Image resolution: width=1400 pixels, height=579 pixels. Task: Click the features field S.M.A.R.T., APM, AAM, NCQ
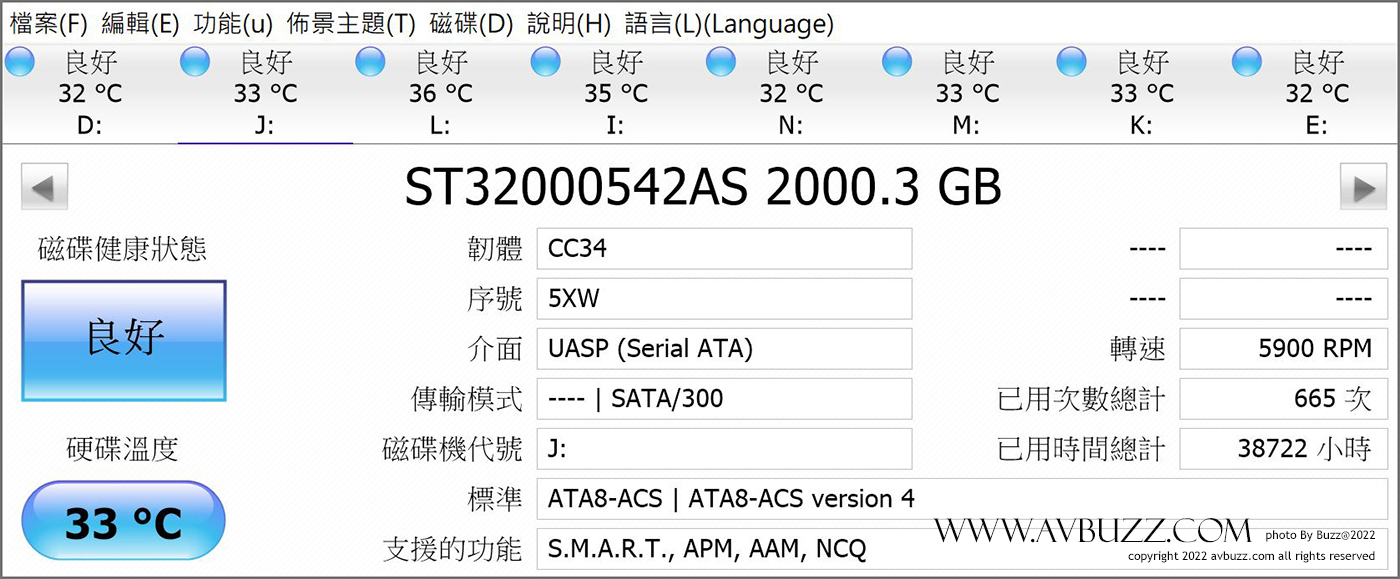[962, 549]
